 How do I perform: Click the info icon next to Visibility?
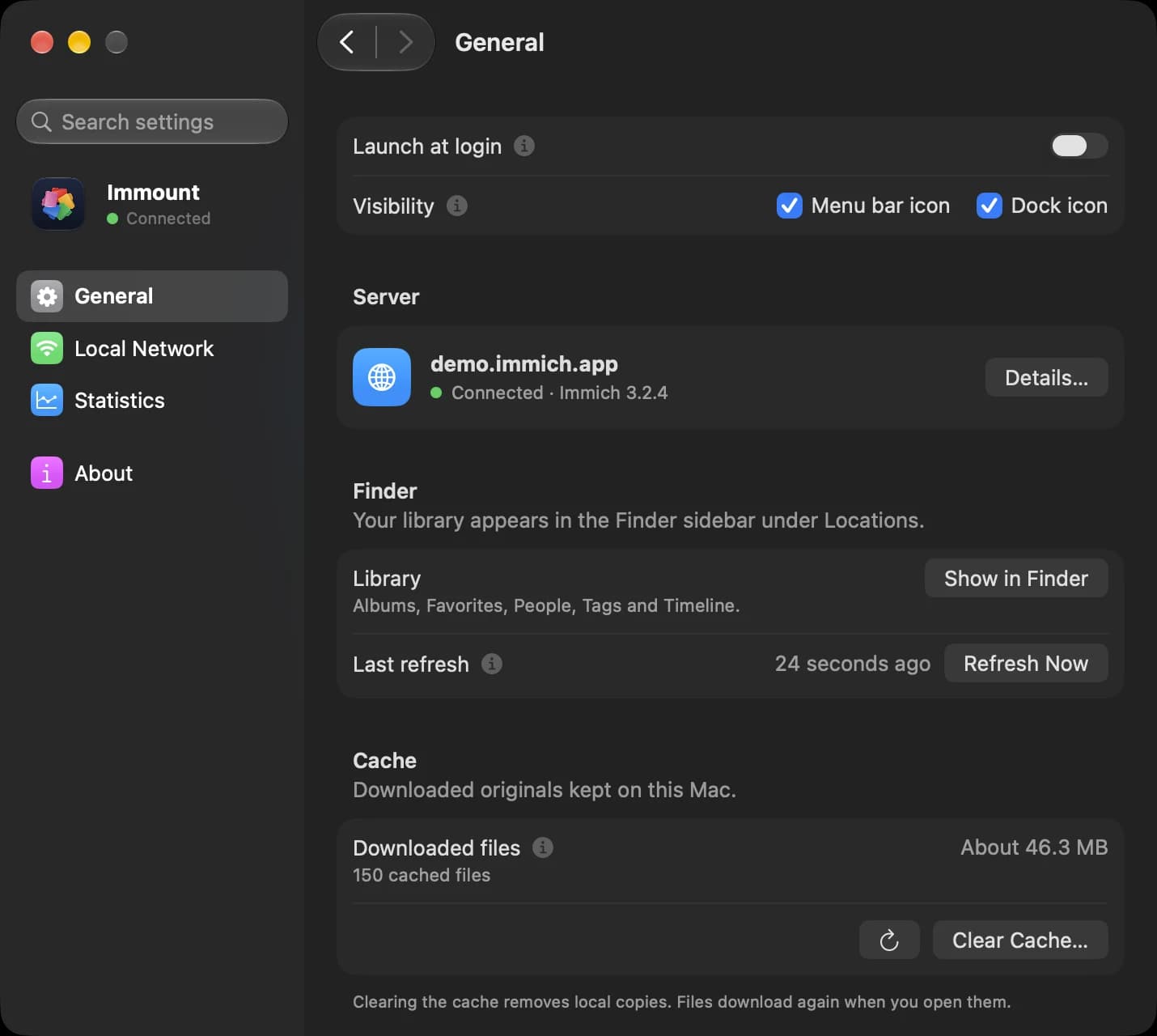[457, 206]
